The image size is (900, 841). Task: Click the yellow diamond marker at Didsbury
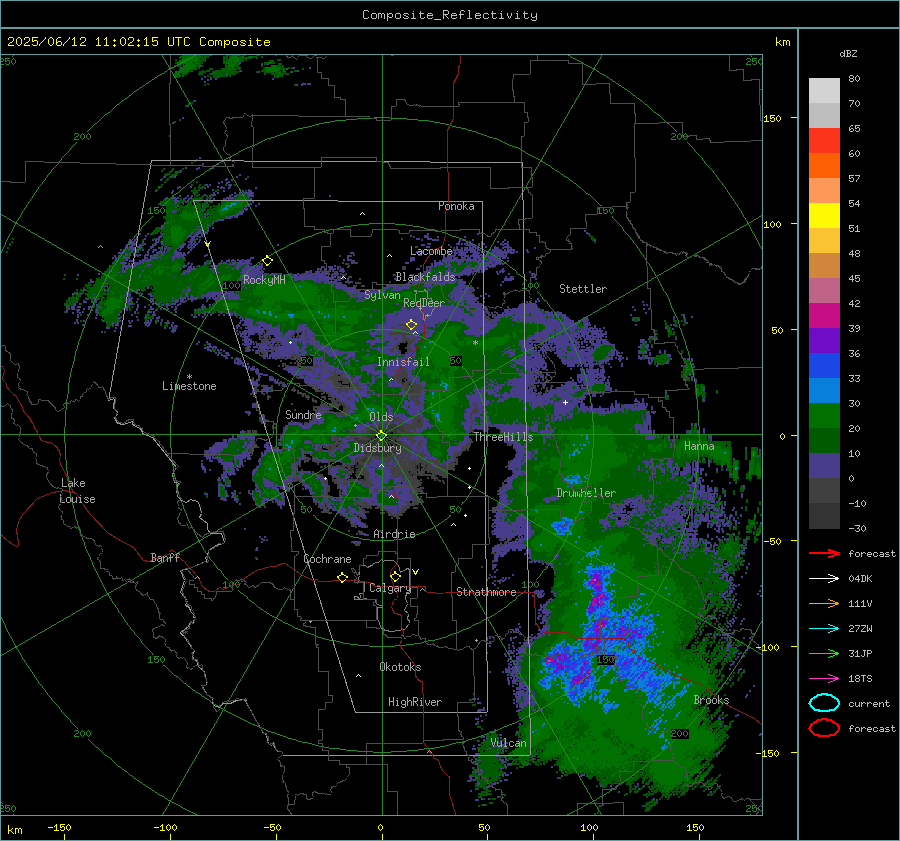point(381,436)
